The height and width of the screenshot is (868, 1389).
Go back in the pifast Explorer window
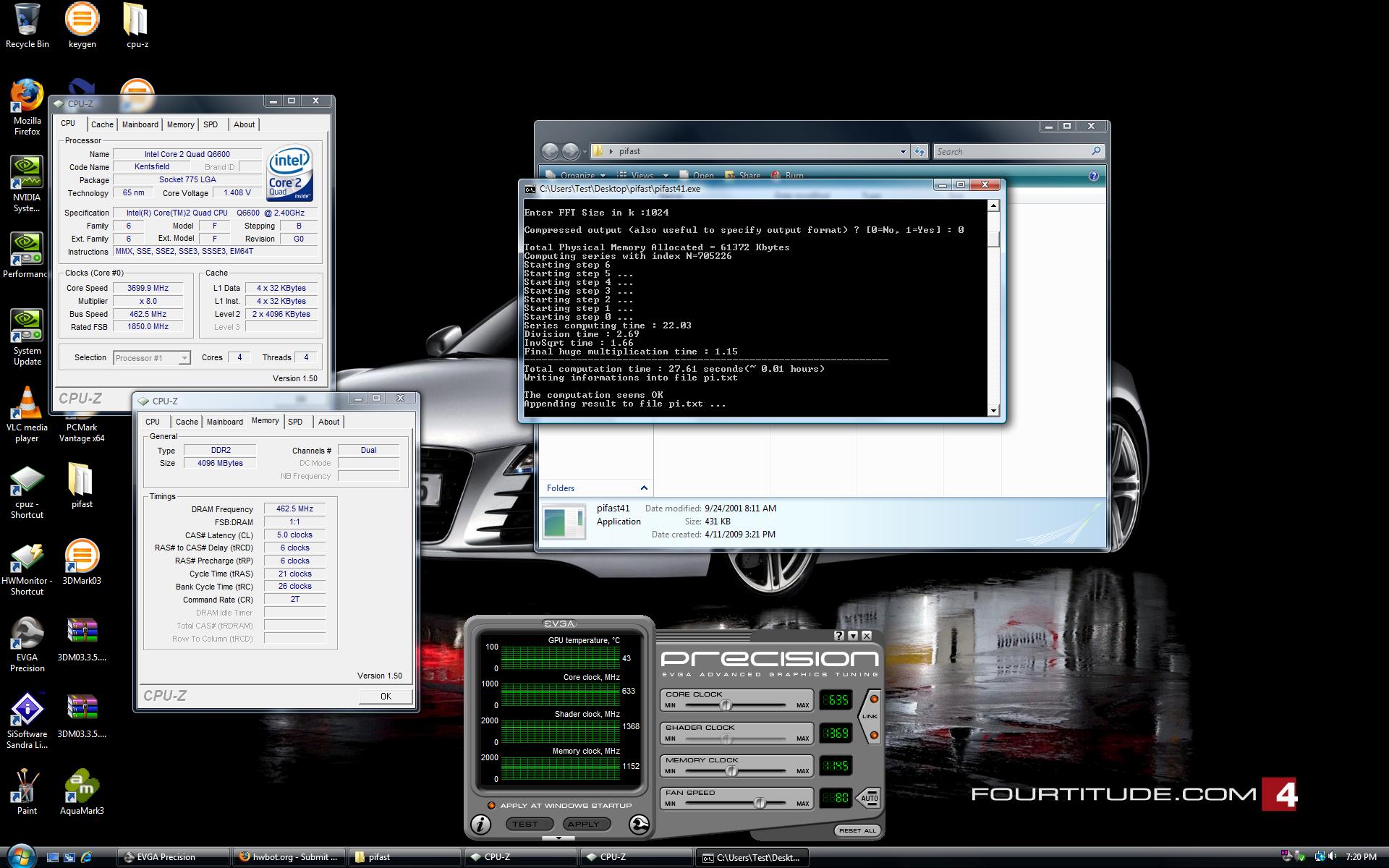551,151
